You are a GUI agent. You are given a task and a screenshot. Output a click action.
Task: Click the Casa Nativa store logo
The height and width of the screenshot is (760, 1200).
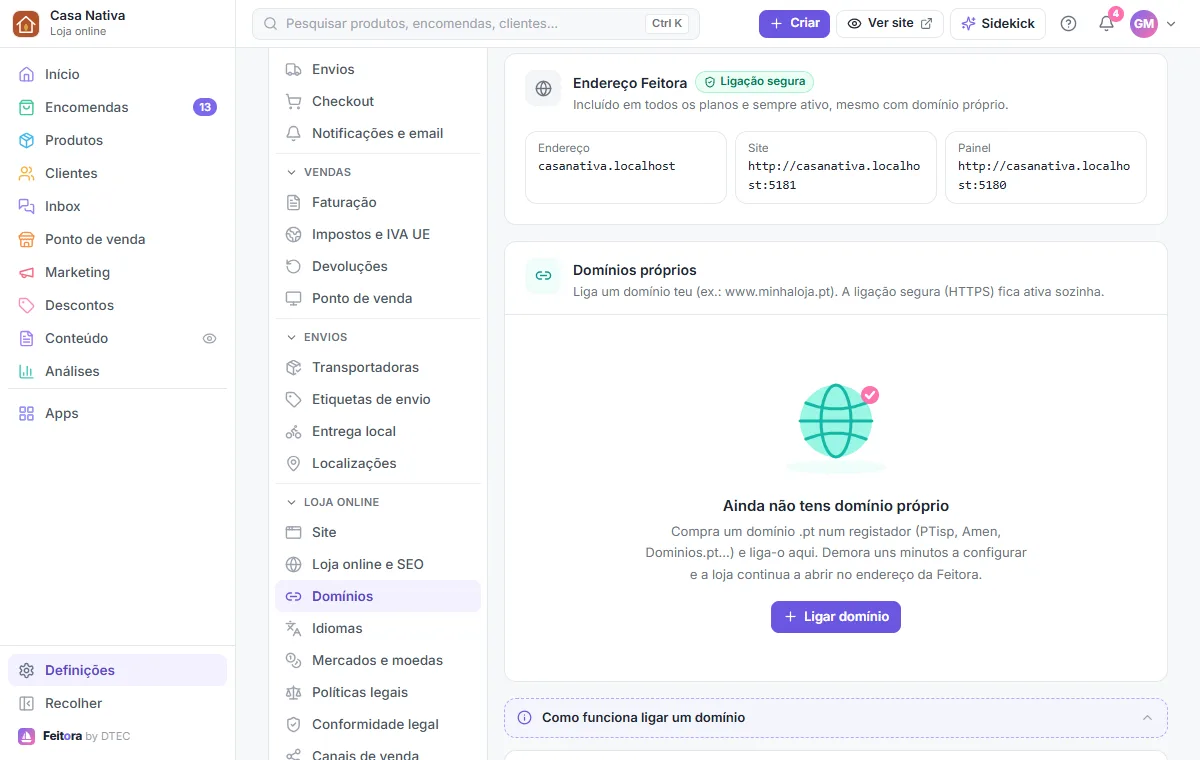26,23
